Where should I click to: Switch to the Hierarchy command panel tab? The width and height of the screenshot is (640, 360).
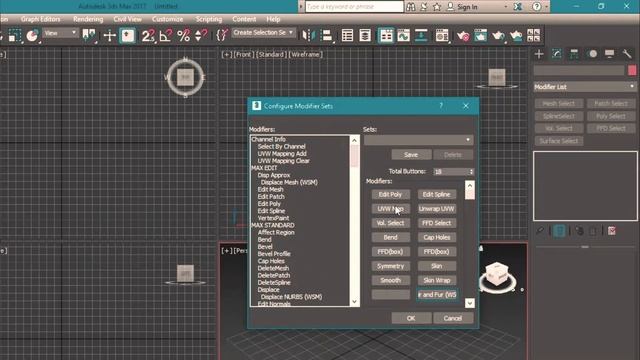pyautogui.click(x=574, y=54)
